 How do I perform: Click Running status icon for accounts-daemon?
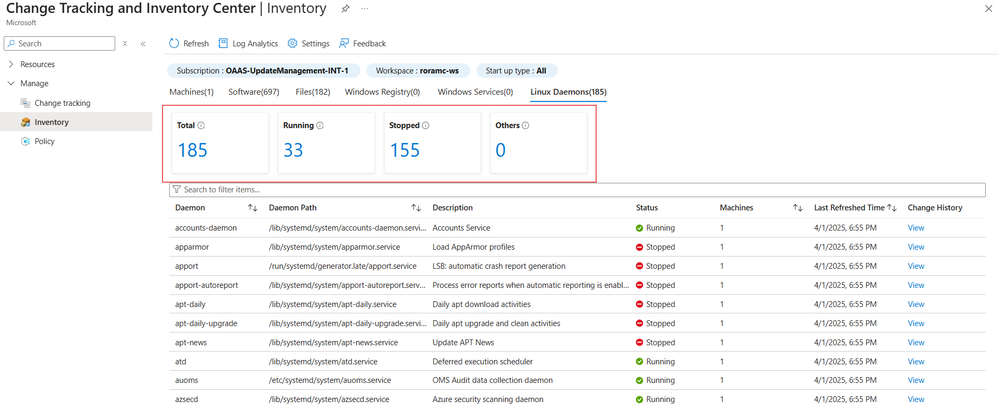[639, 227]
